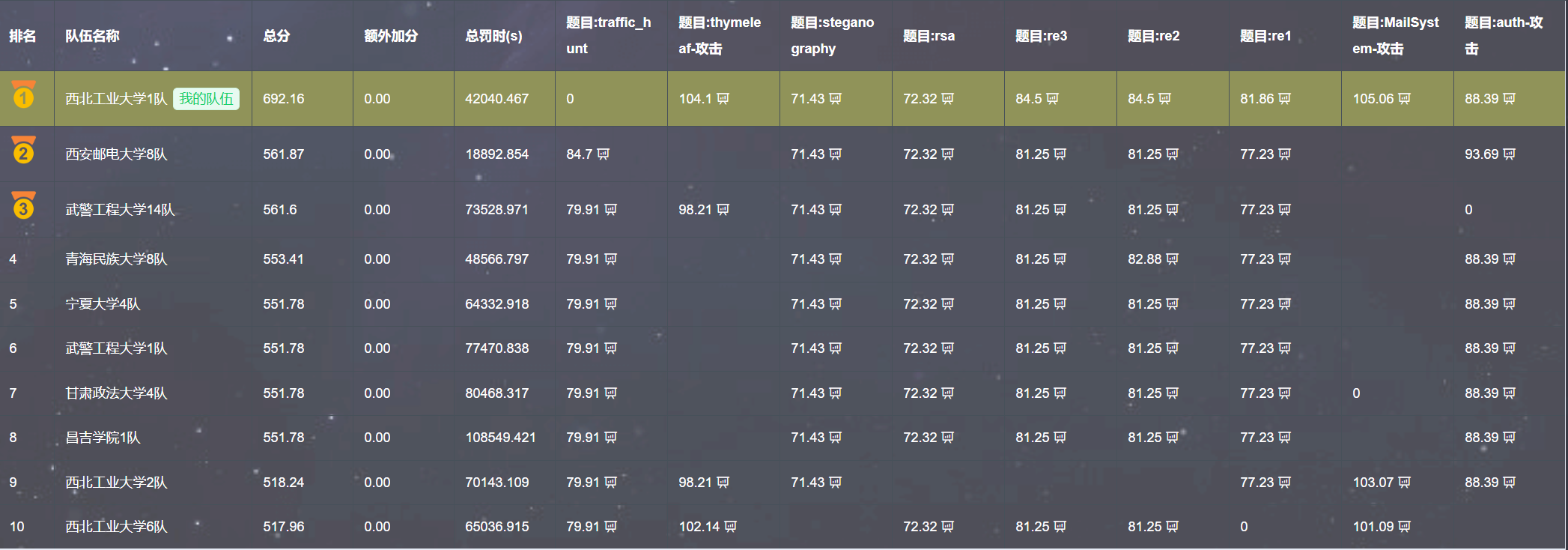Screen dimensions: 1568x550
Task: Select the 题目:re3 column header
Action: click(1041, 36)
